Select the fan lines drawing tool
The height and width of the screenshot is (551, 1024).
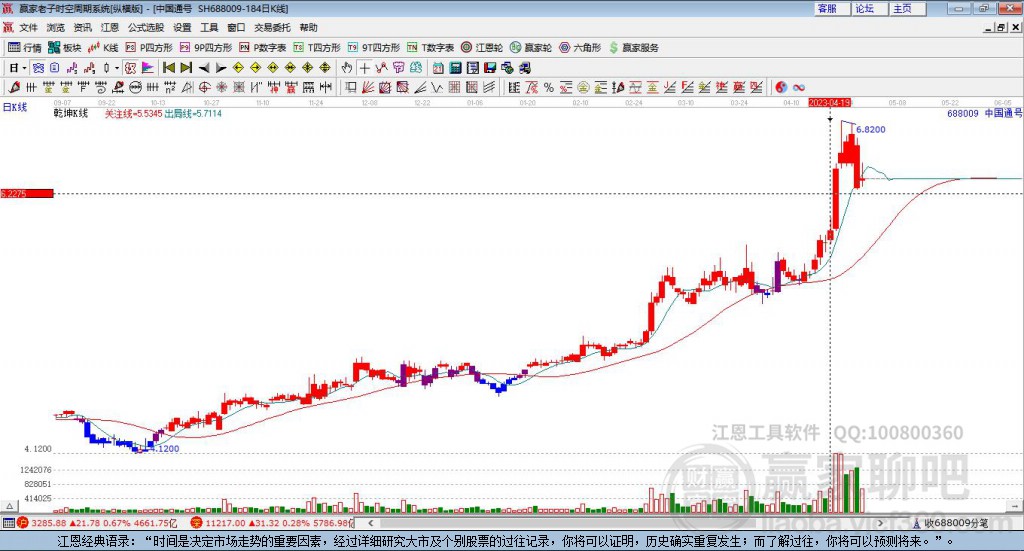[368, 87]
